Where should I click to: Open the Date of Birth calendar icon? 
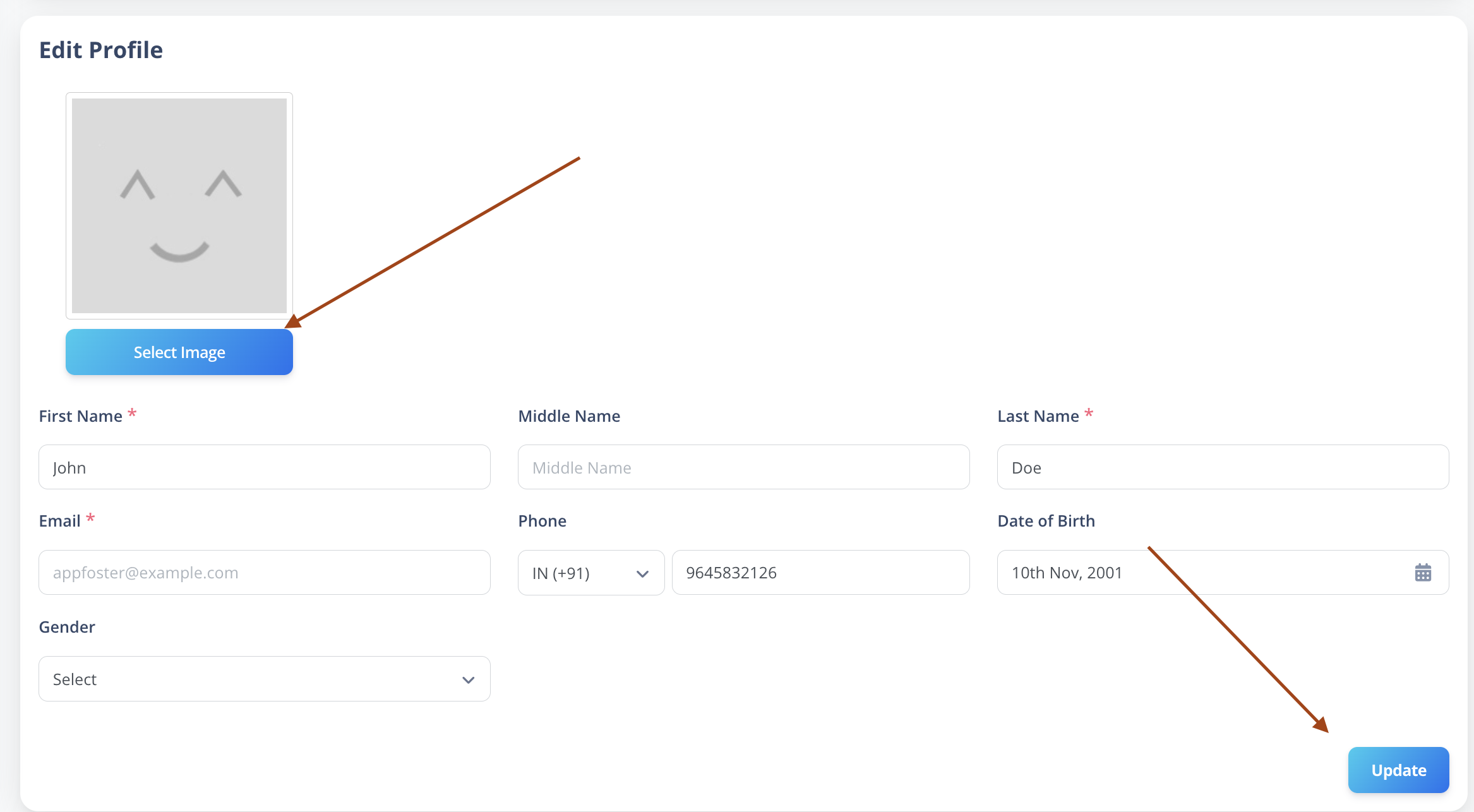(1423, 573)
